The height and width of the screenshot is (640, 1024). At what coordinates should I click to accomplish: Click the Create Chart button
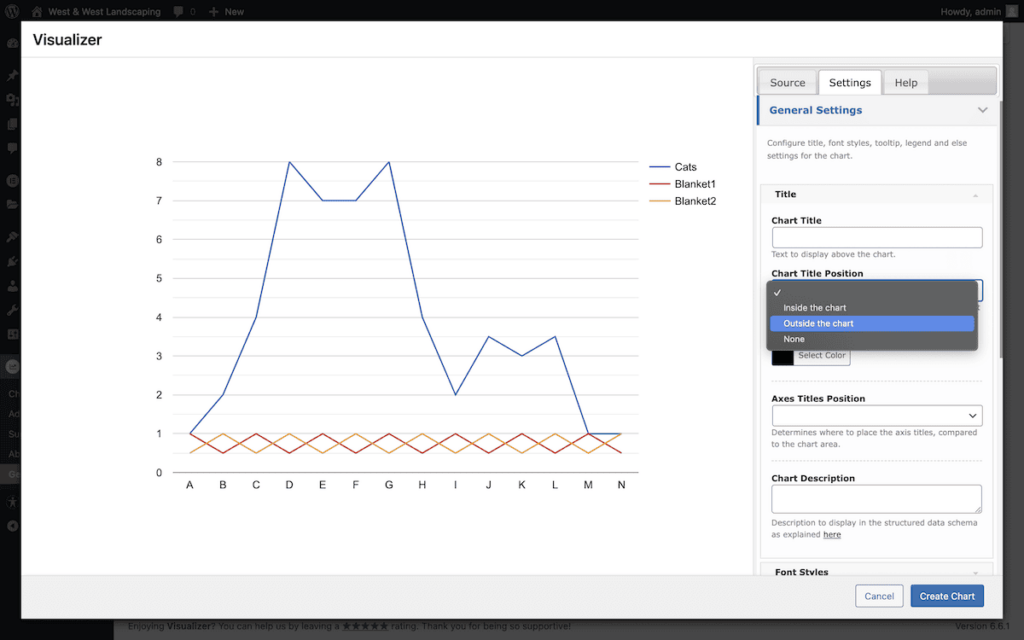946,595
